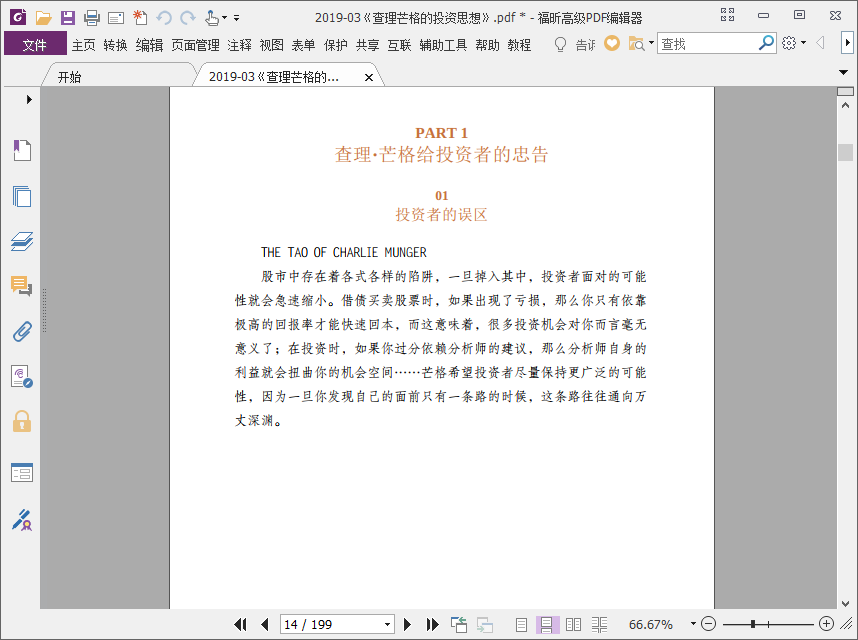Undo the last action
The image size is (858, 640).
coord(164,18)
